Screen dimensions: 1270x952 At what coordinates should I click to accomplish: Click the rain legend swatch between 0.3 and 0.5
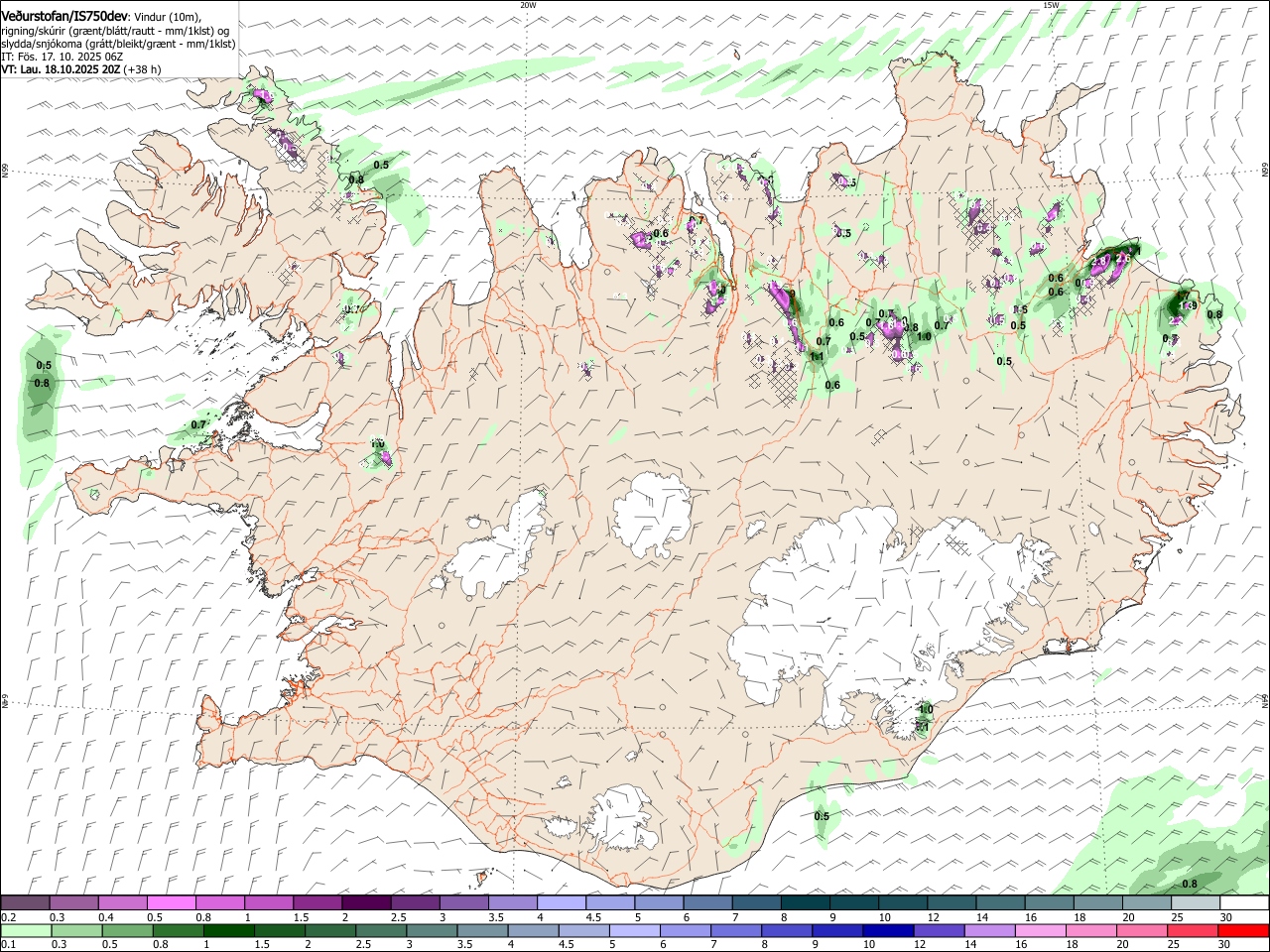(76, 930)
